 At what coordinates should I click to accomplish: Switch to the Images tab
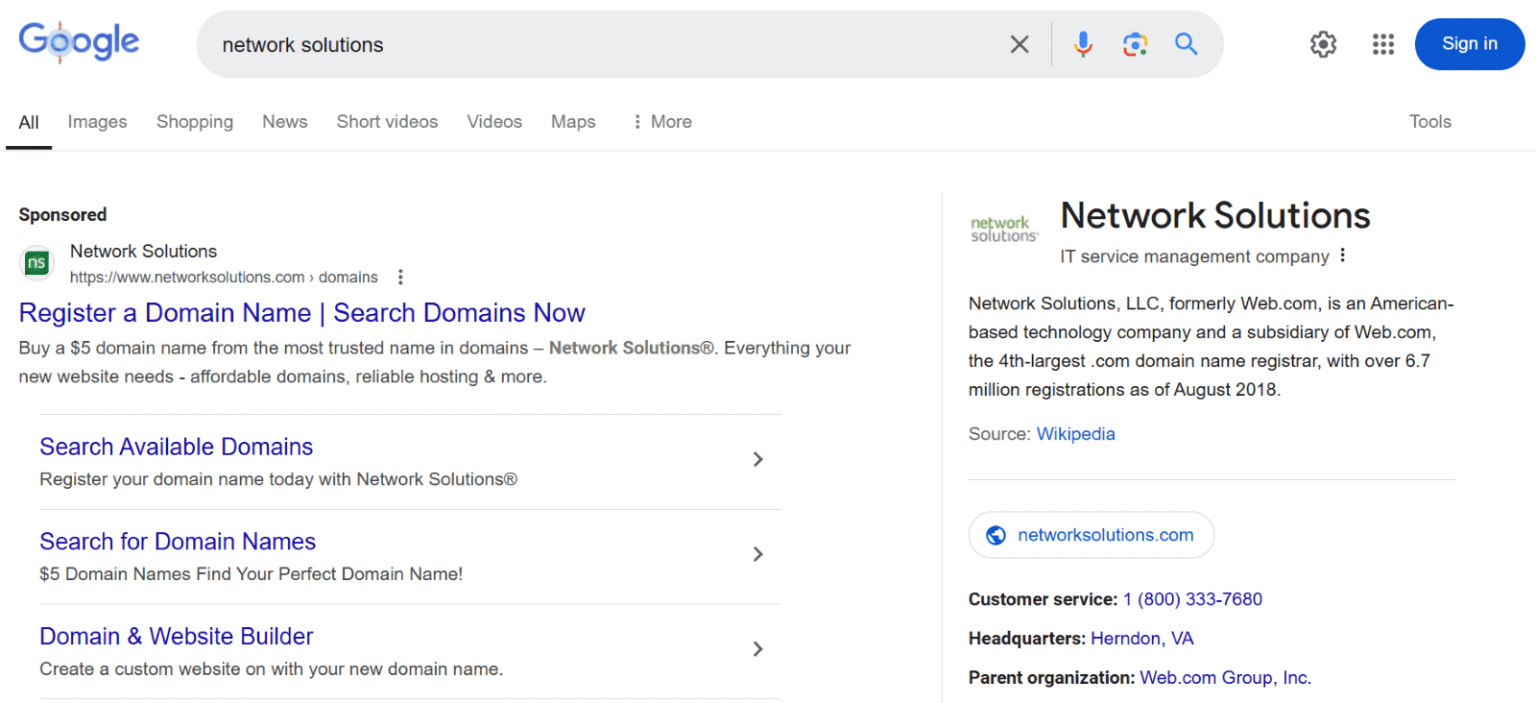(x=97, y=121)
